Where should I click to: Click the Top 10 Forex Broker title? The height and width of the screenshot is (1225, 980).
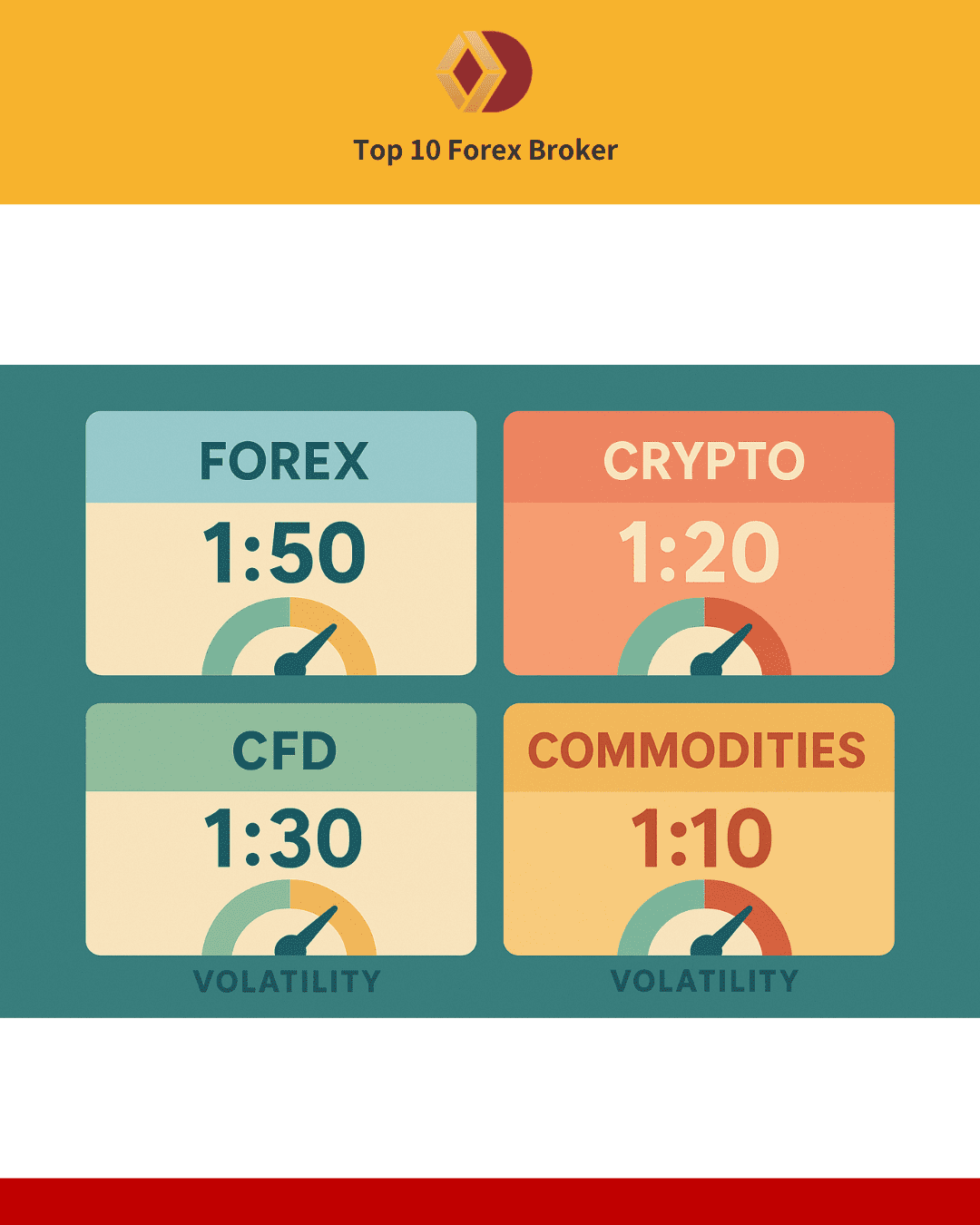pyautogui.click(x=485, y=151)
